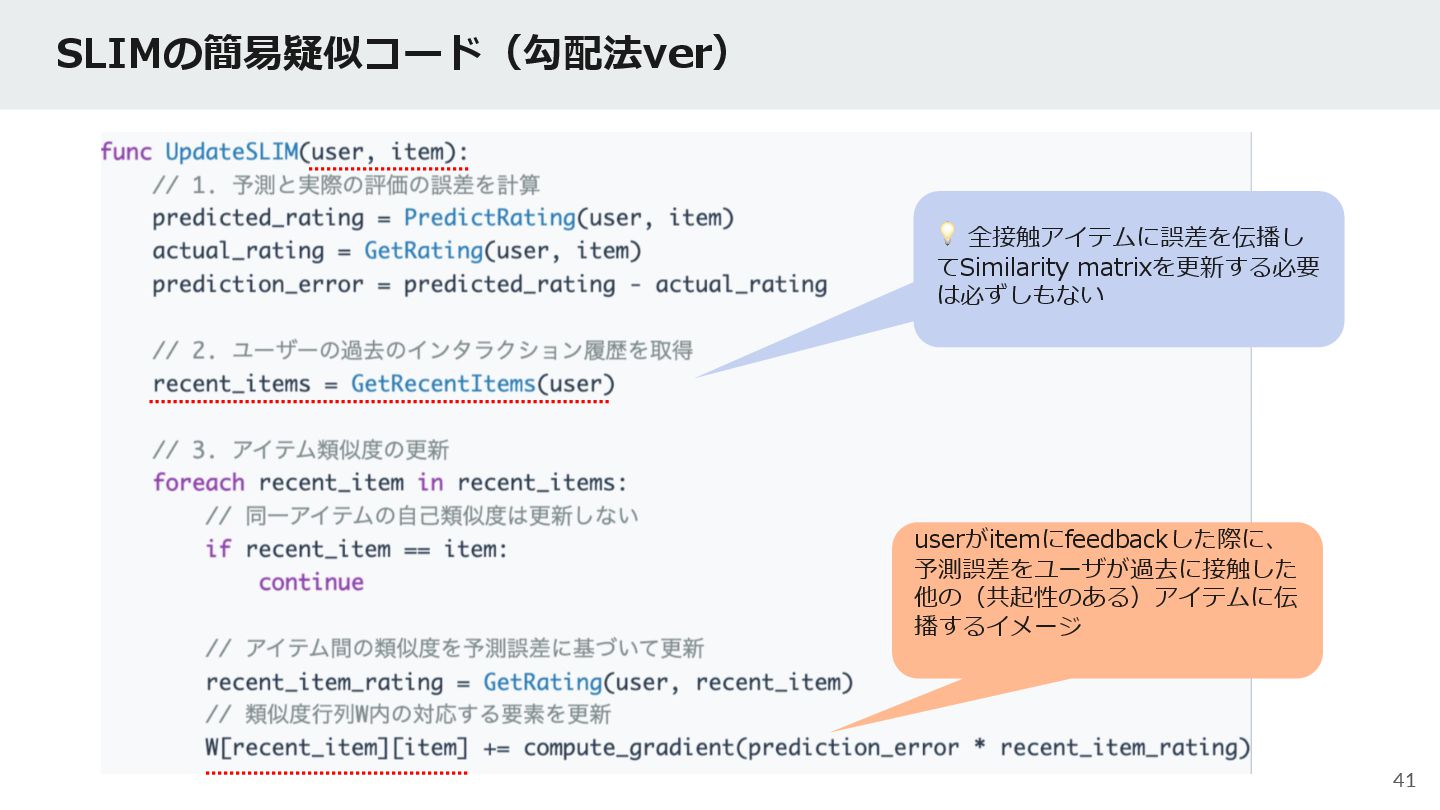
Task: Click the comment '// 2. ユーザーの過去のインタラクション履歴を取得'
Action: [422, 351]
